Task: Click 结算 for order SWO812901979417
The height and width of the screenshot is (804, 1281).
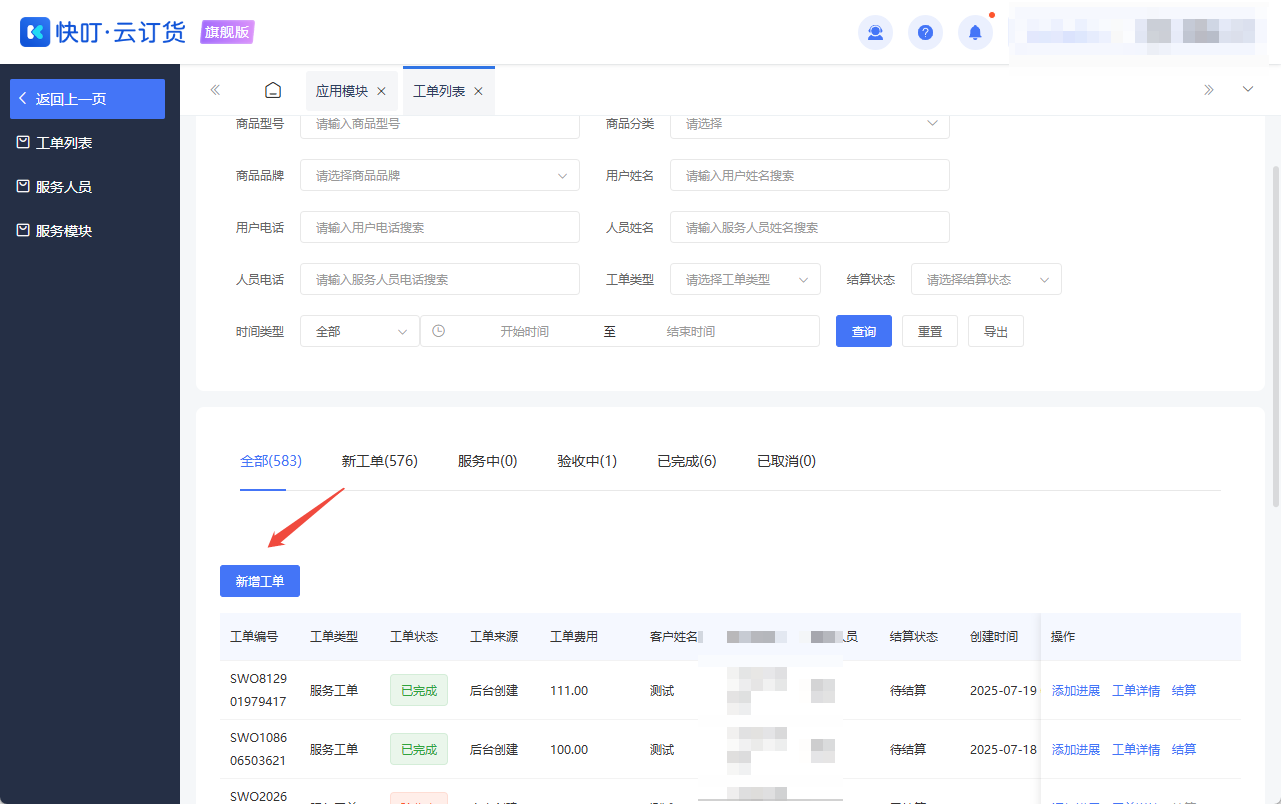Action: click(x=1184, y=690)
